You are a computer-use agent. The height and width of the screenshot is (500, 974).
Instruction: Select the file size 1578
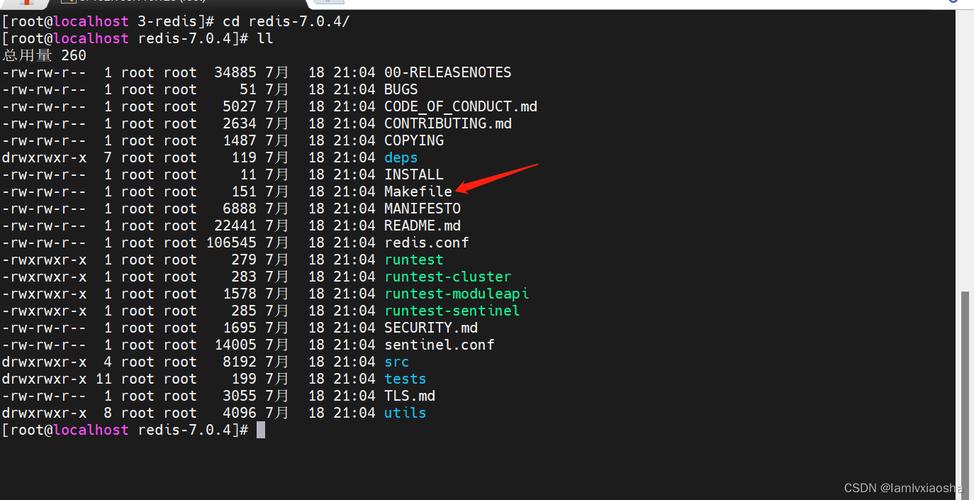[240, 294]
